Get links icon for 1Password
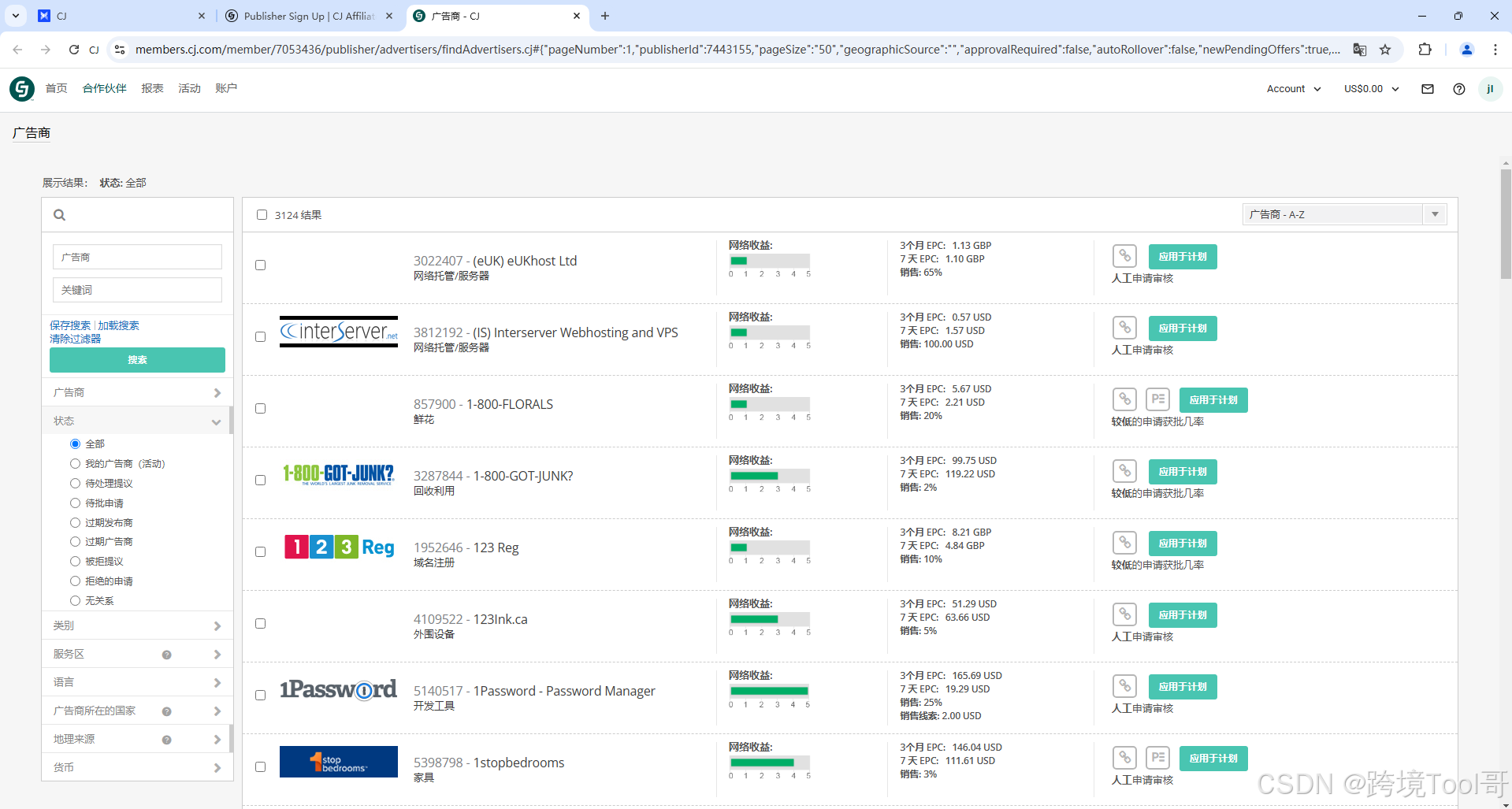 click(x=1124, y=686)
